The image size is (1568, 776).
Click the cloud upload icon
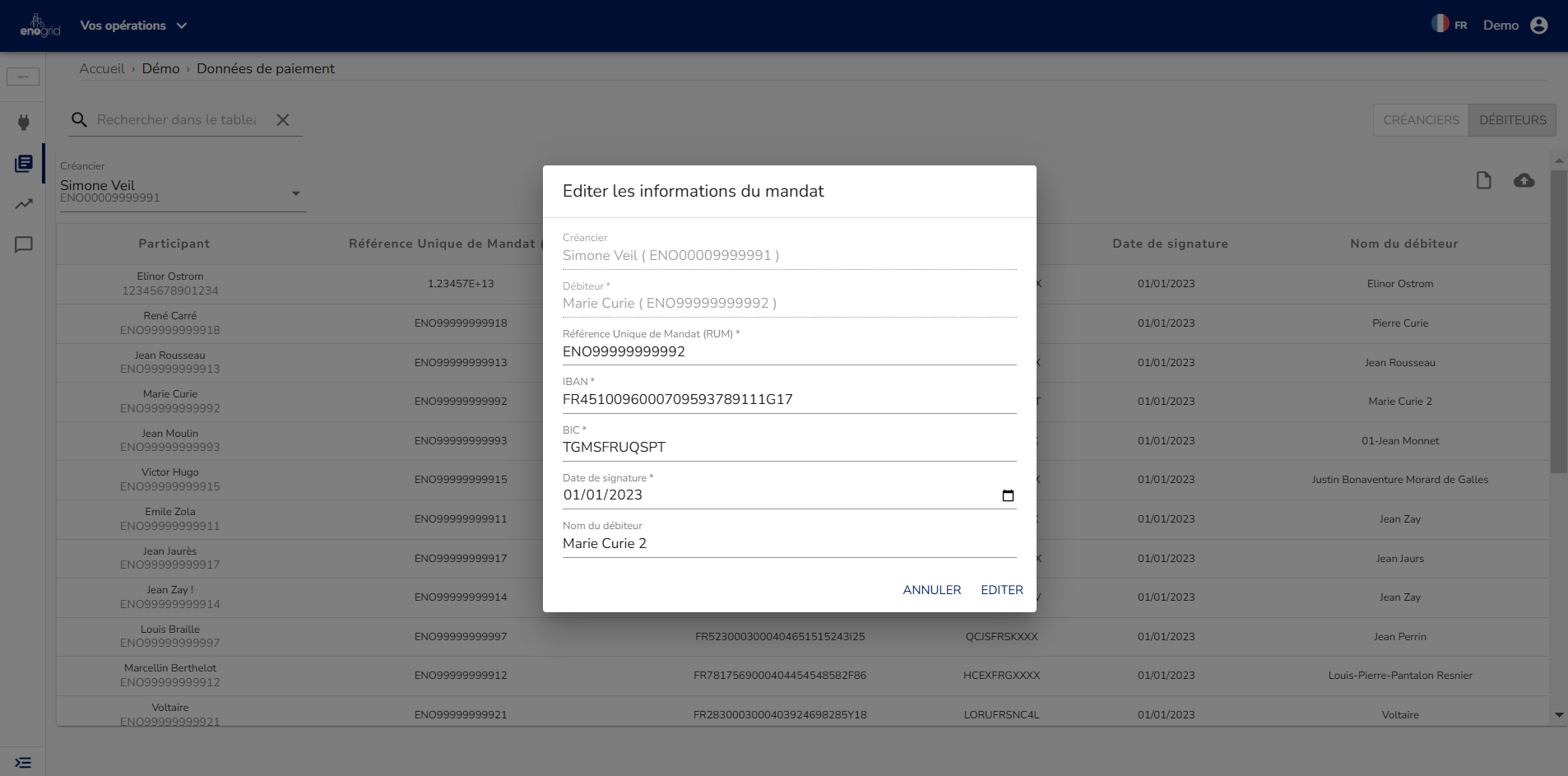[x=1524, y=180]
